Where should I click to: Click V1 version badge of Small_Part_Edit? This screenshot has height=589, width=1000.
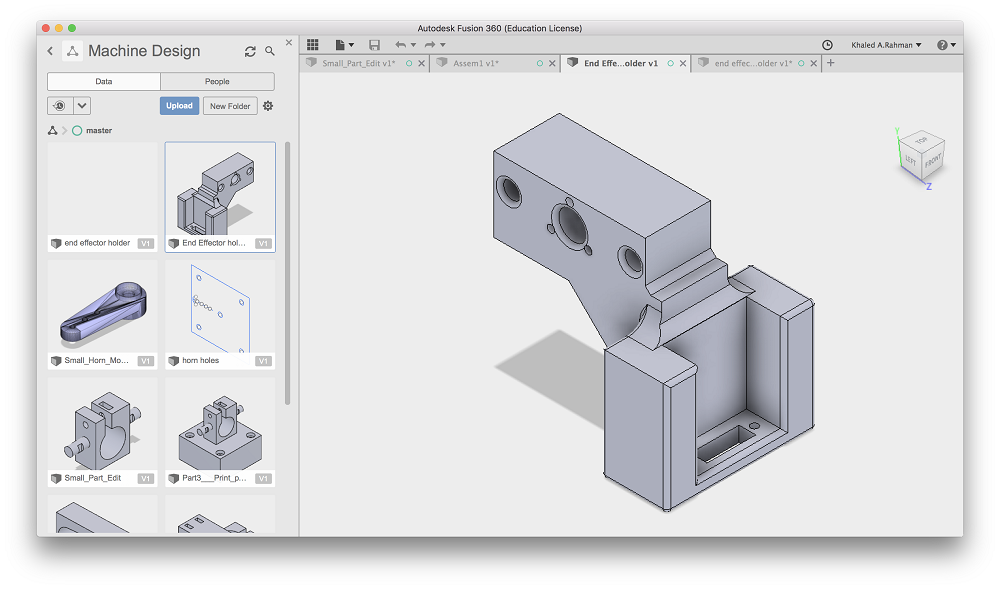tap(145, 479)
